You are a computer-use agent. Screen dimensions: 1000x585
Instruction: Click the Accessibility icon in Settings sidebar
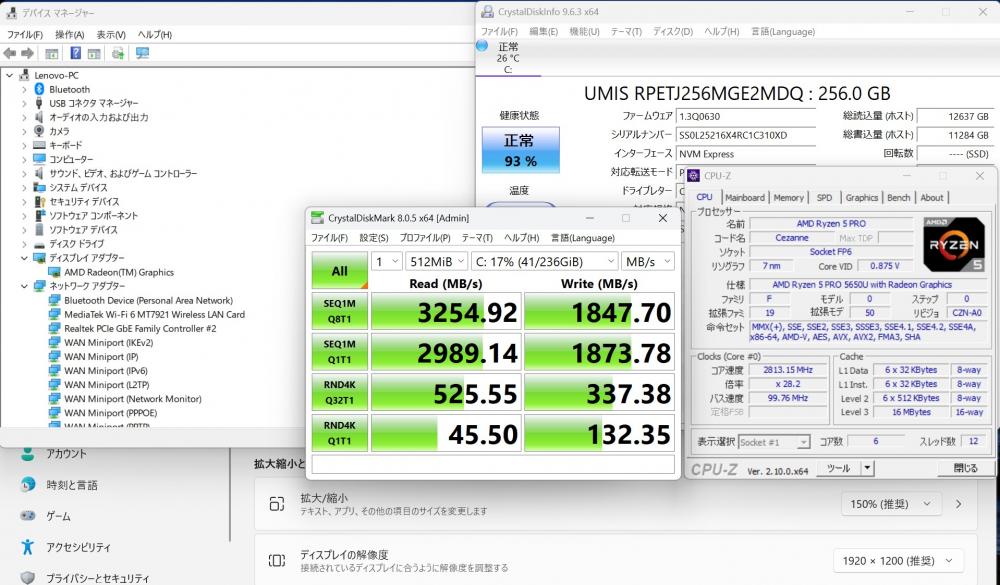click(27, 547)
